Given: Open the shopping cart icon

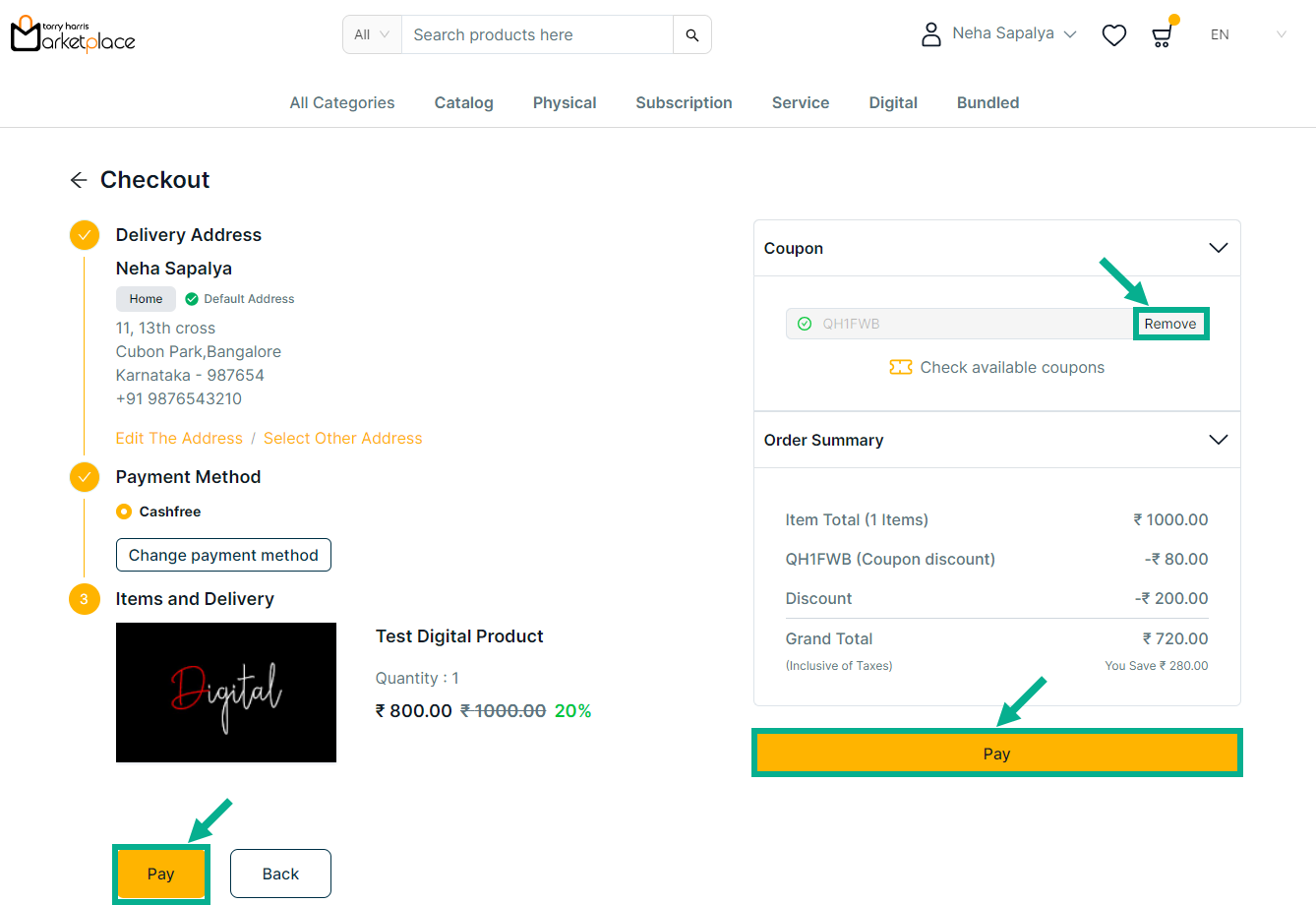Looking at the screenshot, I should coord(1162,36).
